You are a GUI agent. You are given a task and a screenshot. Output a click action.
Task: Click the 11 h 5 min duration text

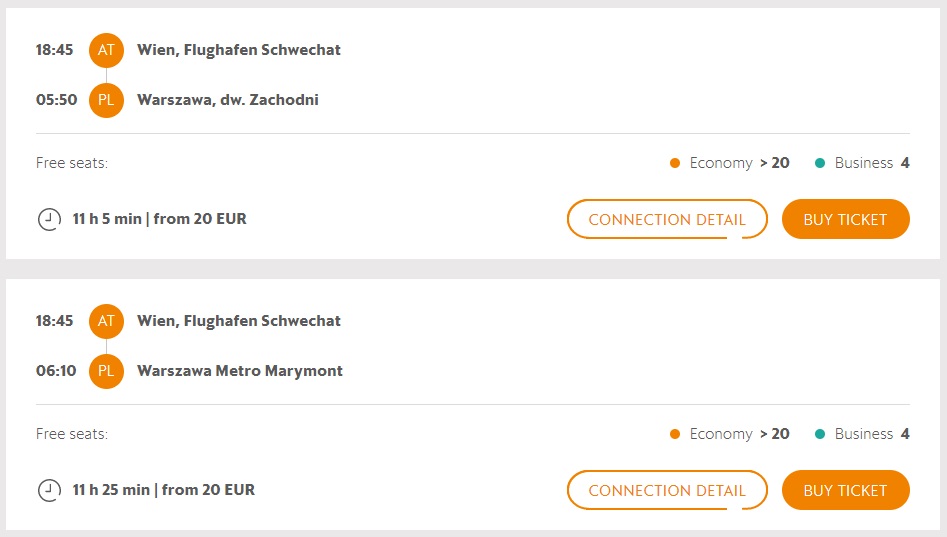[107, 219]
